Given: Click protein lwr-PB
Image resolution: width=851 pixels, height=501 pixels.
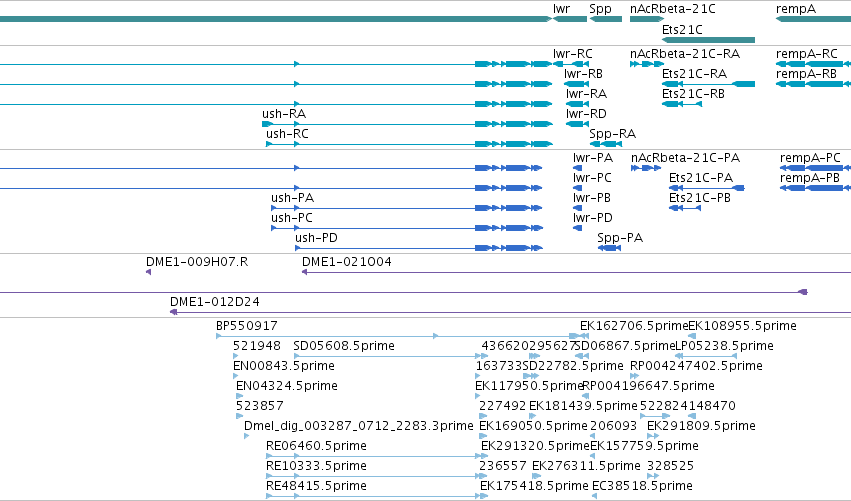Looking at the screenshot, I should pos(592,198).
